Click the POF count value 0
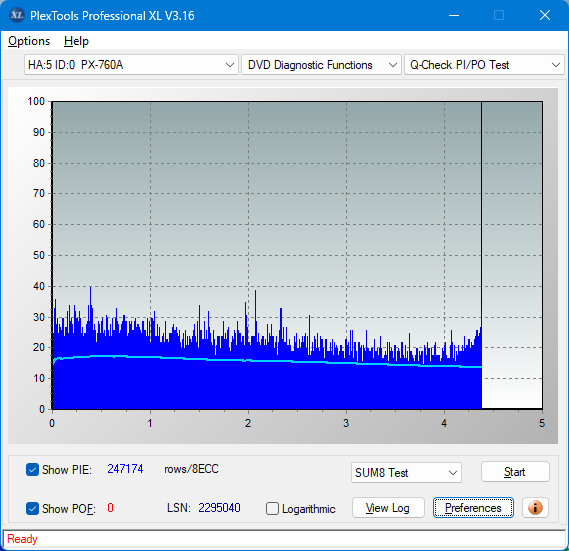Screen dimensions: 569x551 [x=110, y=507]
